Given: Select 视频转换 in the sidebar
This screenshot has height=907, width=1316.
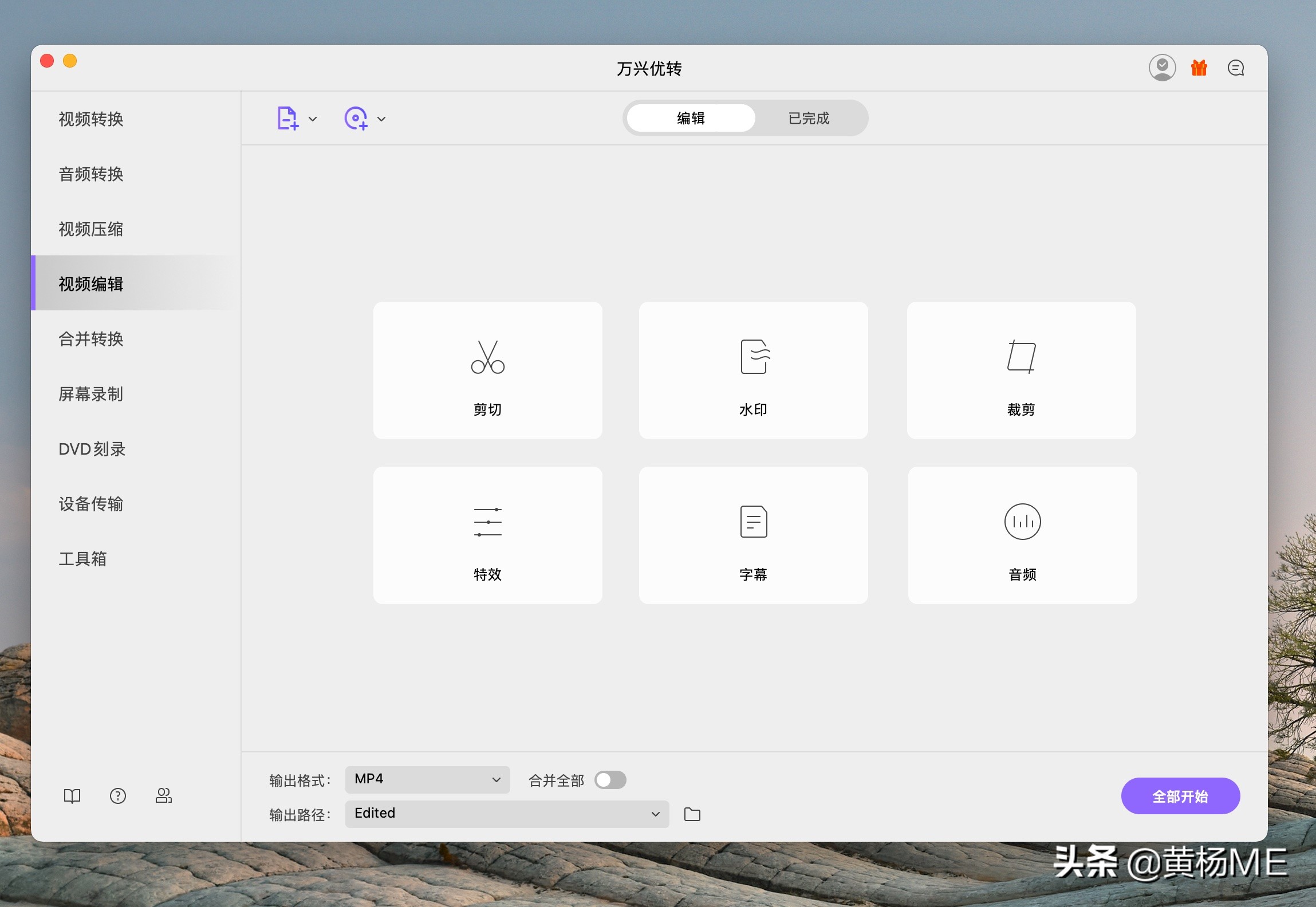Looking at the screenshot, I should 136,119.
